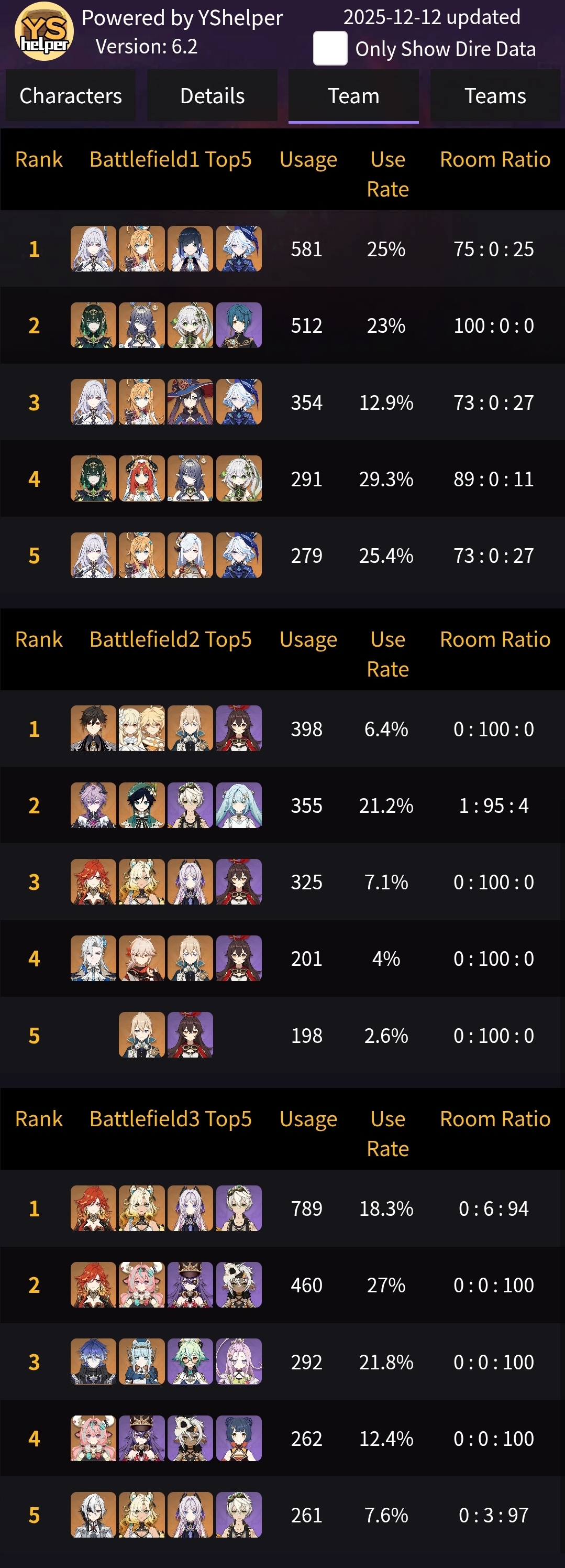Click the first character icon in Battlefield2 rank 5

(142, 1036)
